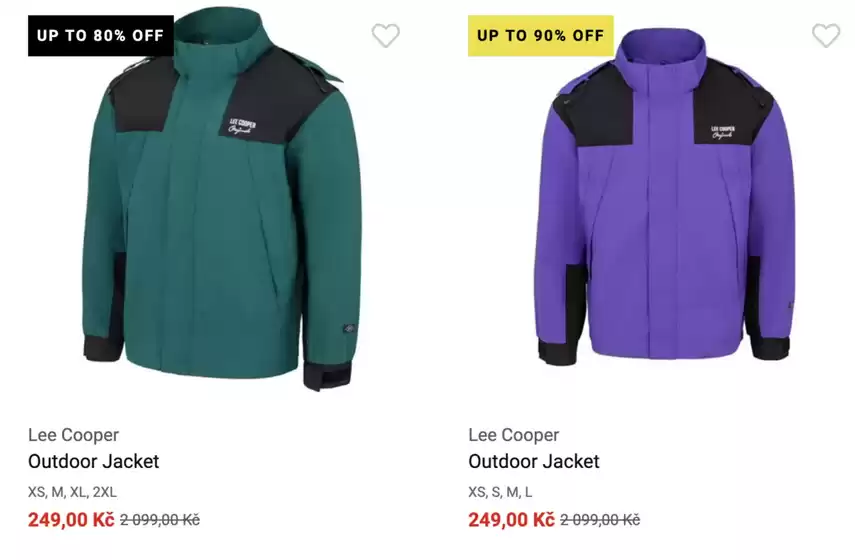Favorite the purple jacket using heart icon
Image resolution: width=855 pixels, height=560 pixels.
[x=826, y=36]
